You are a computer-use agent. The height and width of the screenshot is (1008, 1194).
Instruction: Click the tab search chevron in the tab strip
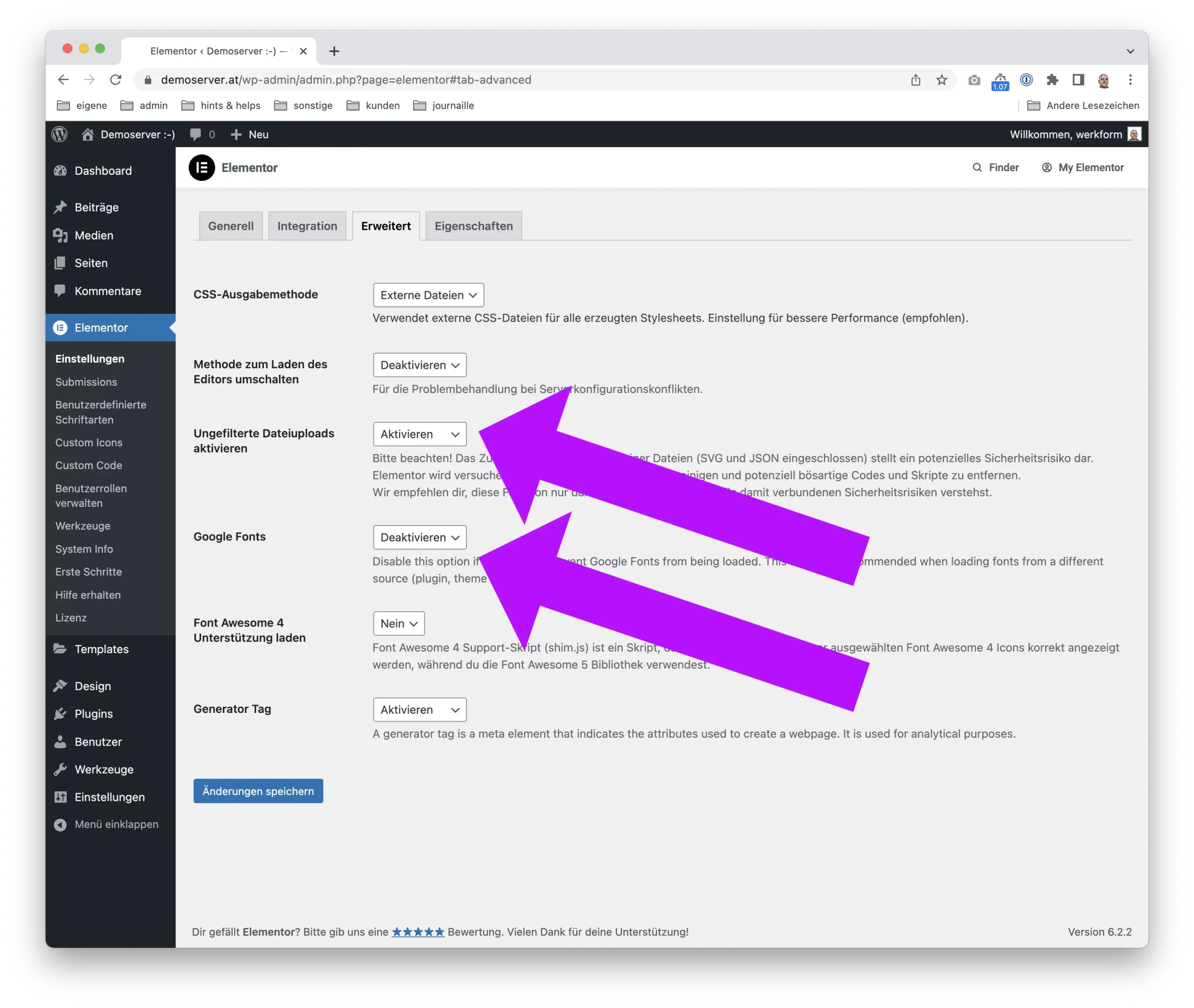(x=1130, y=51)
